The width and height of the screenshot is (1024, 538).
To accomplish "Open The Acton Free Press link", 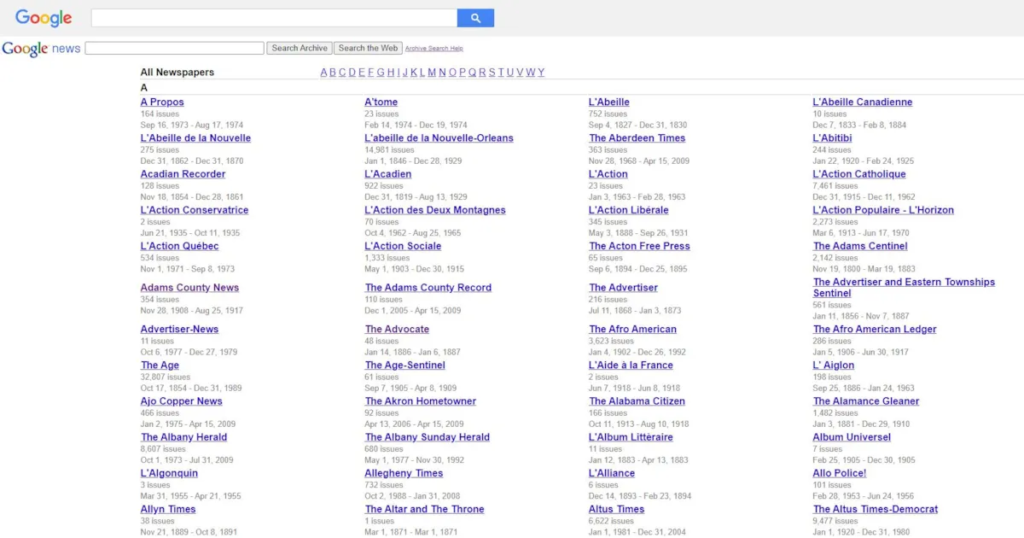I will pos(639,245).
